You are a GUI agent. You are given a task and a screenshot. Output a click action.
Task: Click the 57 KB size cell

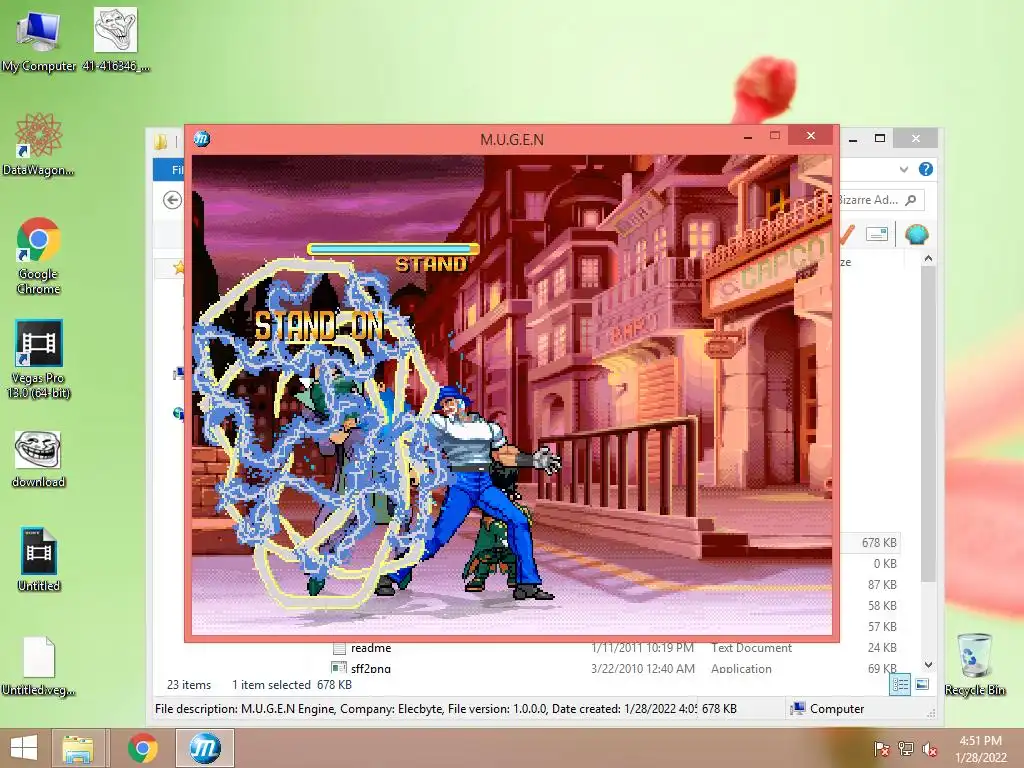pos(882,626)
